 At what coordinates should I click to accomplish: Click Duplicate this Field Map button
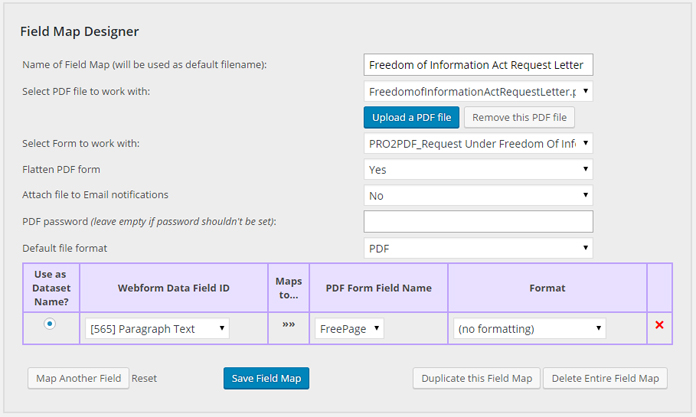pyautogui.click(x=476, y=378)
